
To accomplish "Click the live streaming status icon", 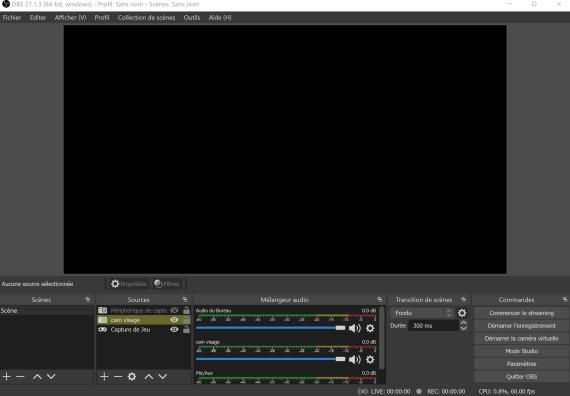I will click(x=362, y=391).
